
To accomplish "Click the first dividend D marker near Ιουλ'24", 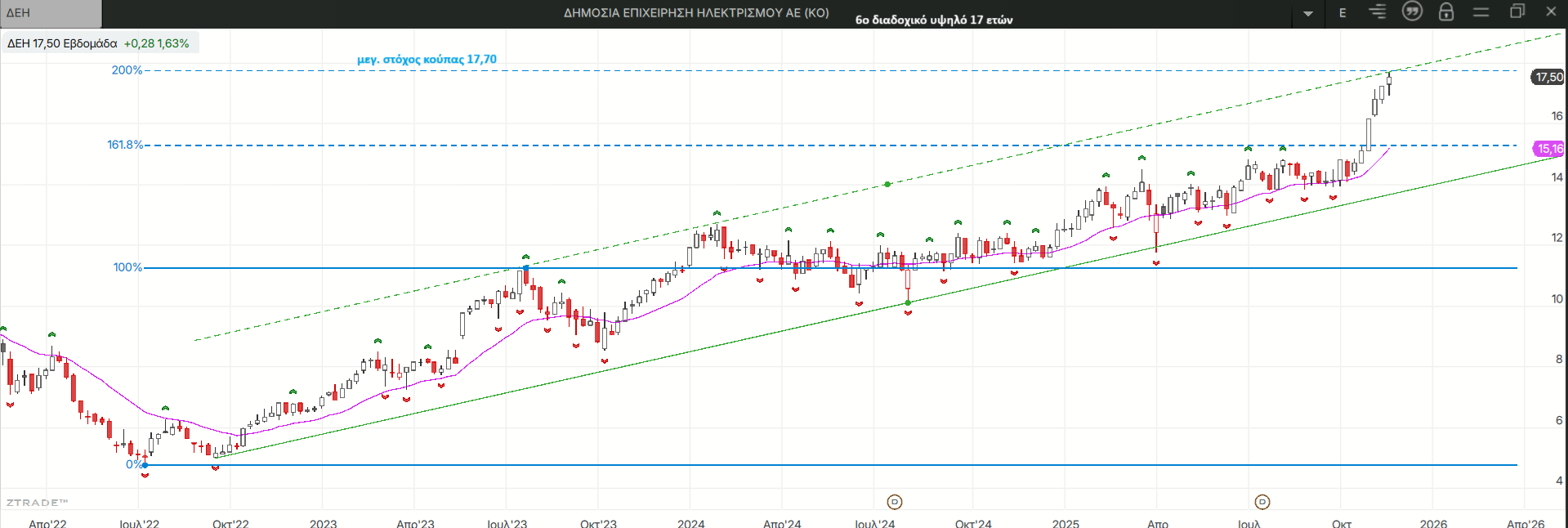I will pyautogui.click(x=895, y=502).
